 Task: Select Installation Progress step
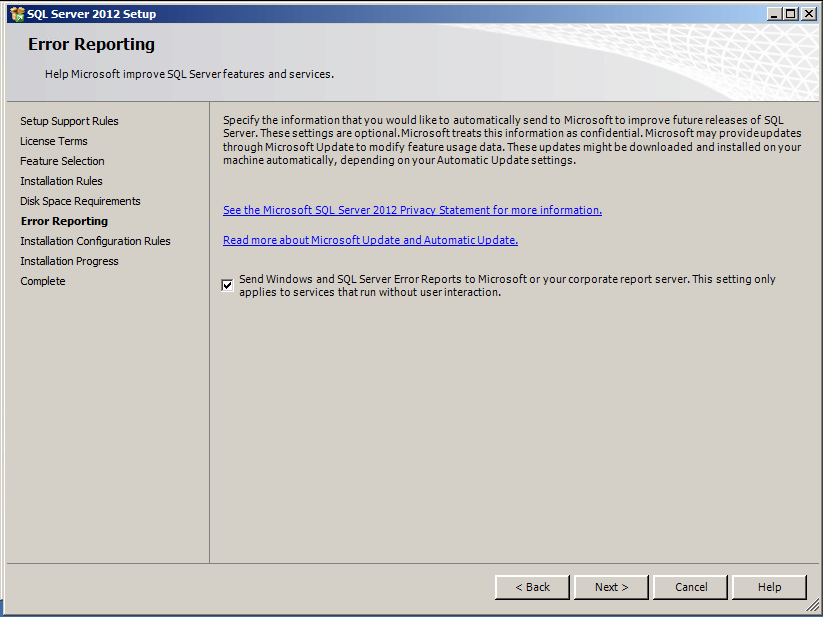69,261
